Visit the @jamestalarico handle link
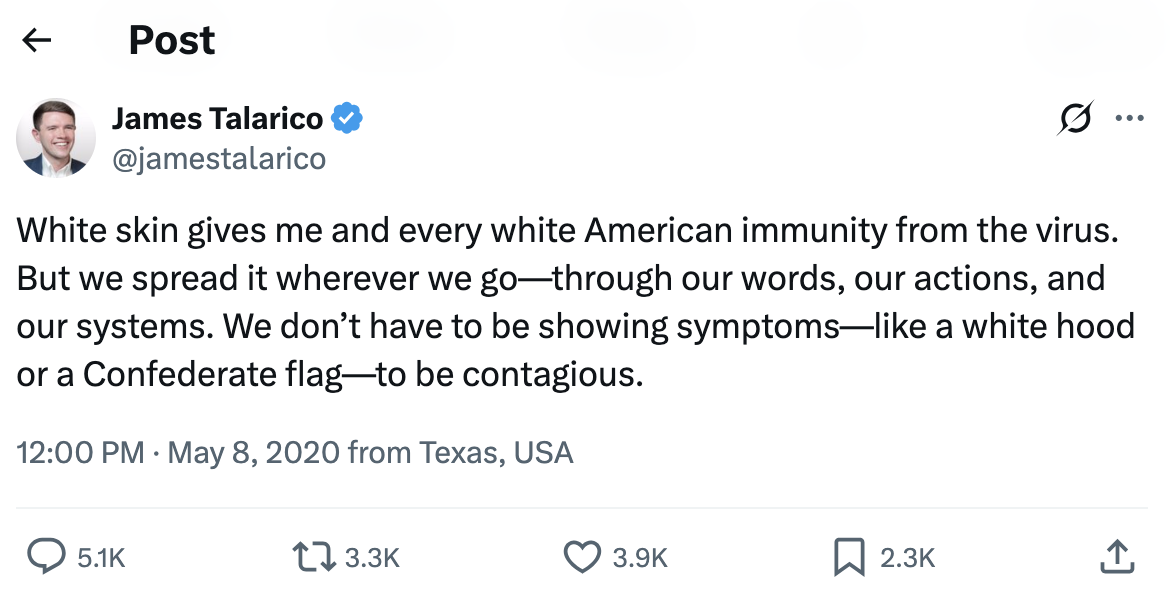Viewport: 1170px width, 600px height. click(219, 159)
